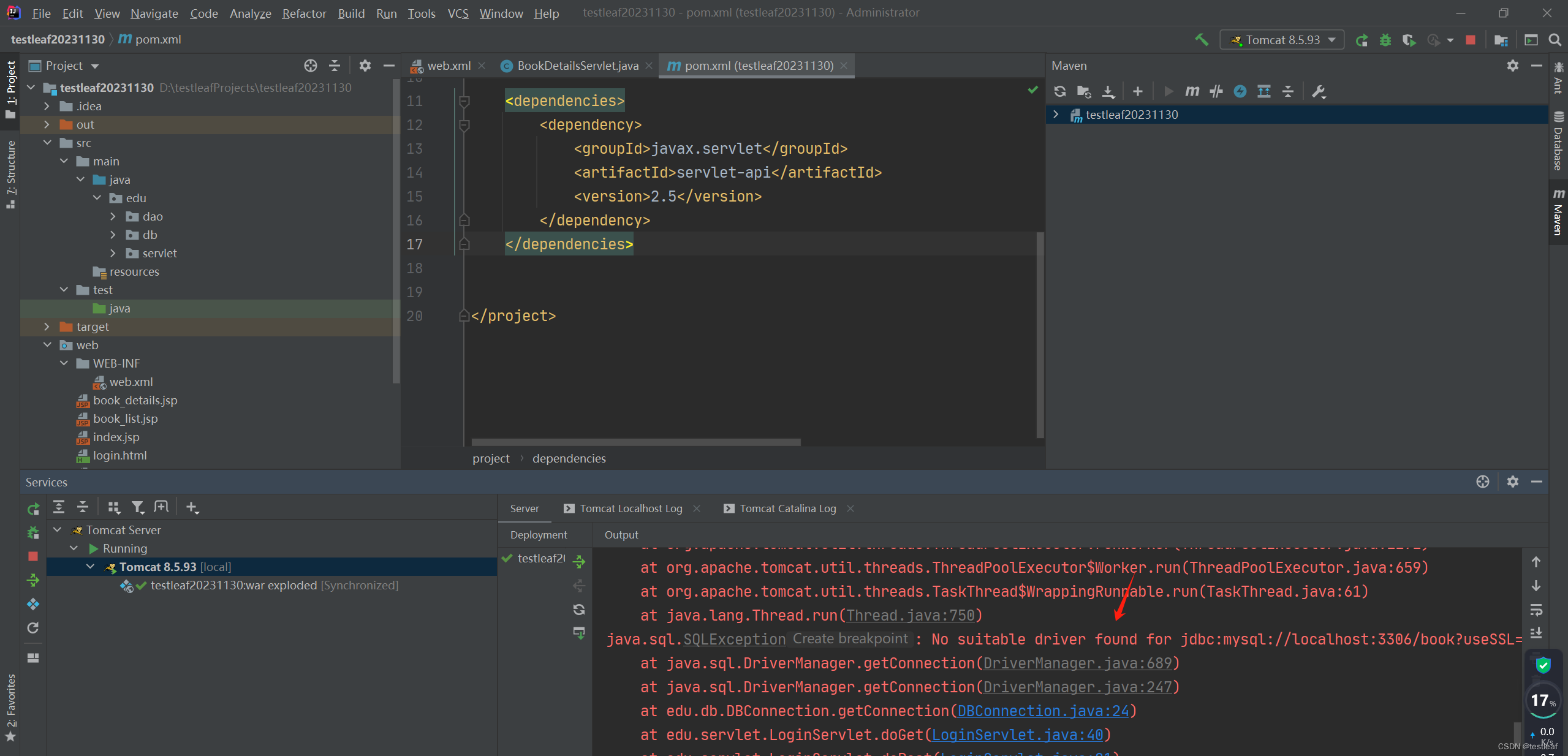1568x756 pixels.
Task: Expand testleaf20231130 node in Maven panel
Action: tap(1055, 115)
